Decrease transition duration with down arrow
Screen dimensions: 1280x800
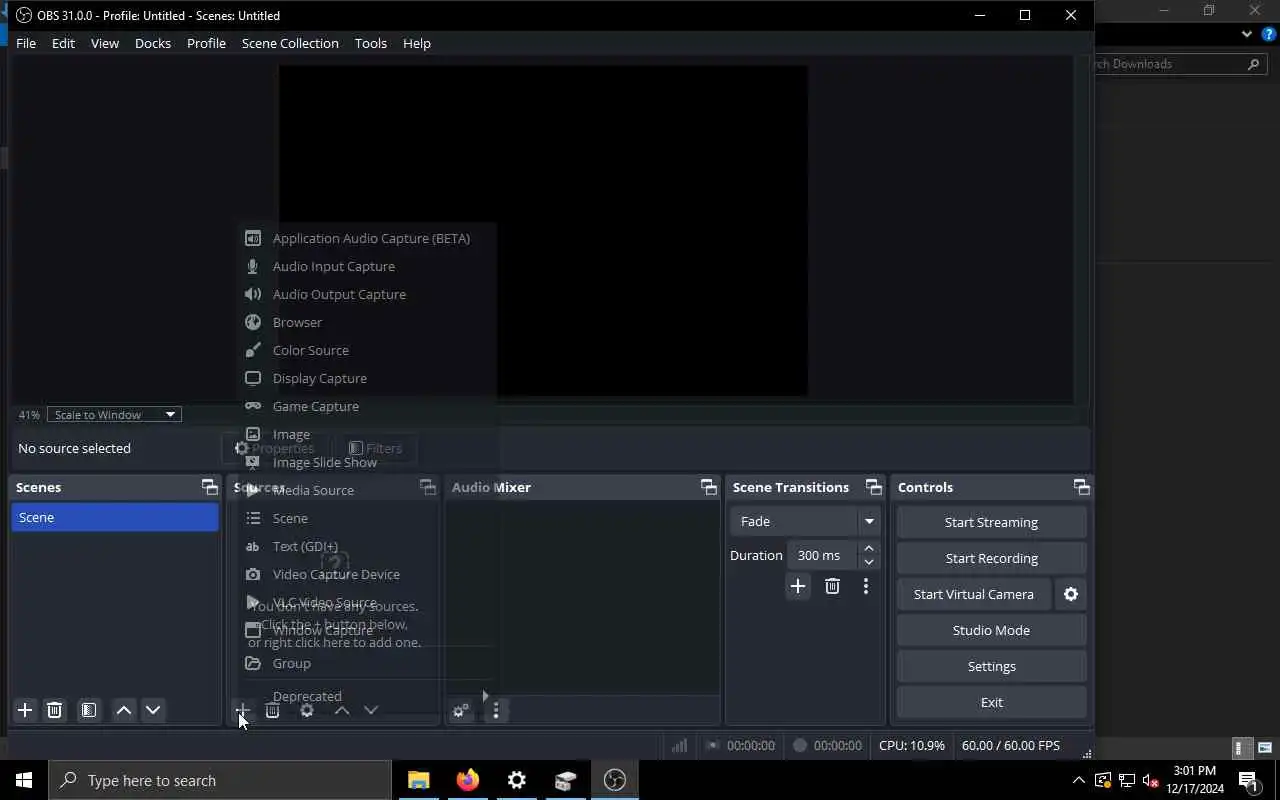(x=869, y=562)
